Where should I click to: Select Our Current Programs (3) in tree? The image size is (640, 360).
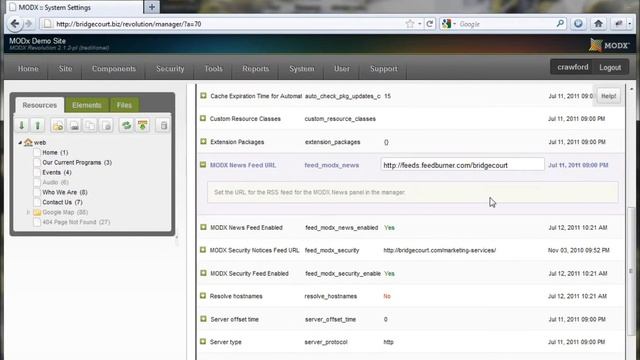77,162
